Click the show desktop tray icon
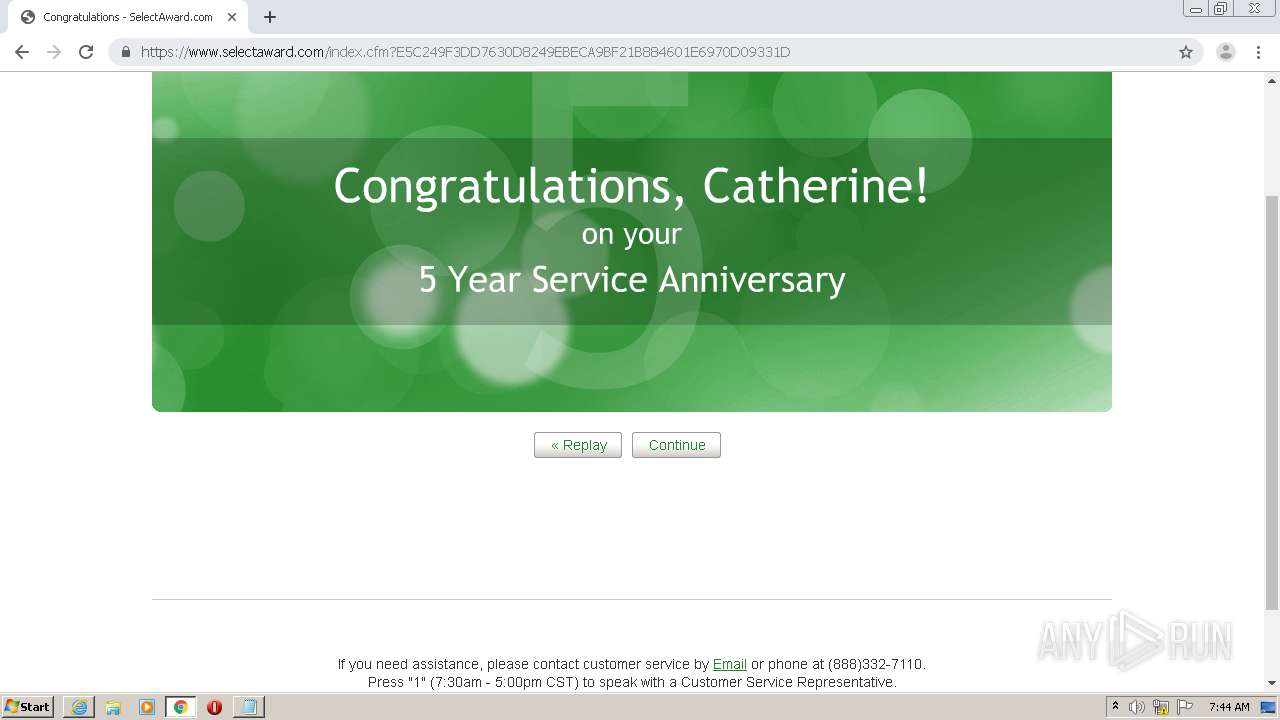This screenshot has height=720, width=1280. click(x=1269, y=707)
